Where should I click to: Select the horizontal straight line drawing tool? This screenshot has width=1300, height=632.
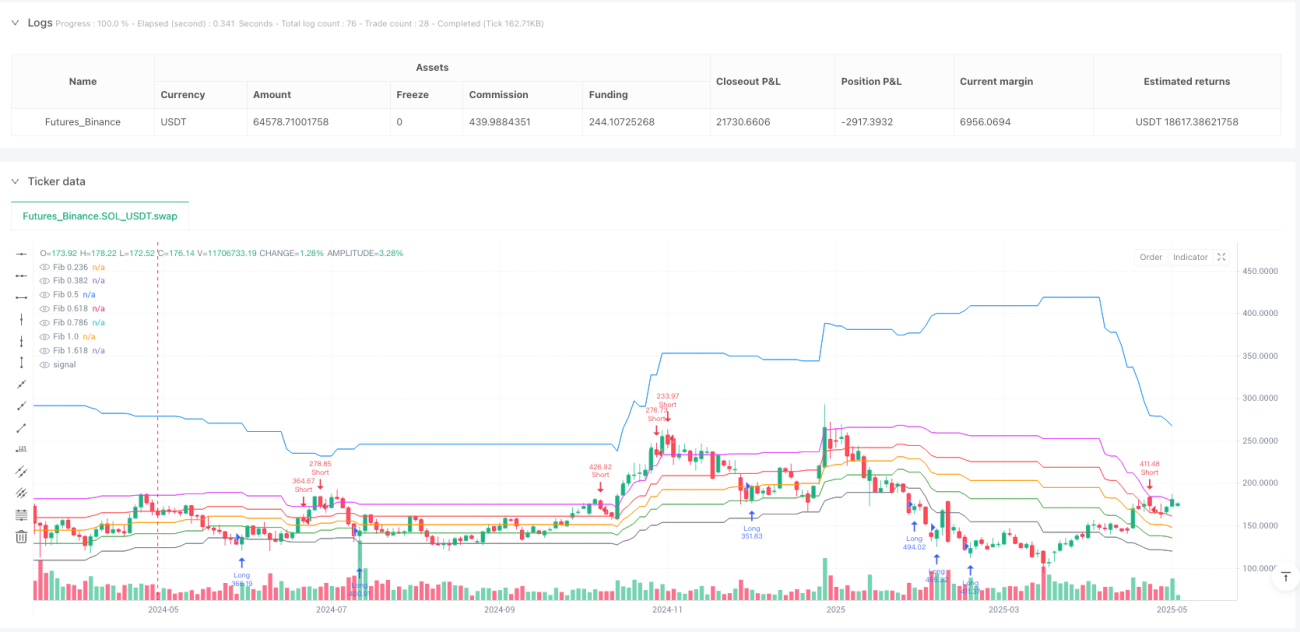click(x=21, y=254)
